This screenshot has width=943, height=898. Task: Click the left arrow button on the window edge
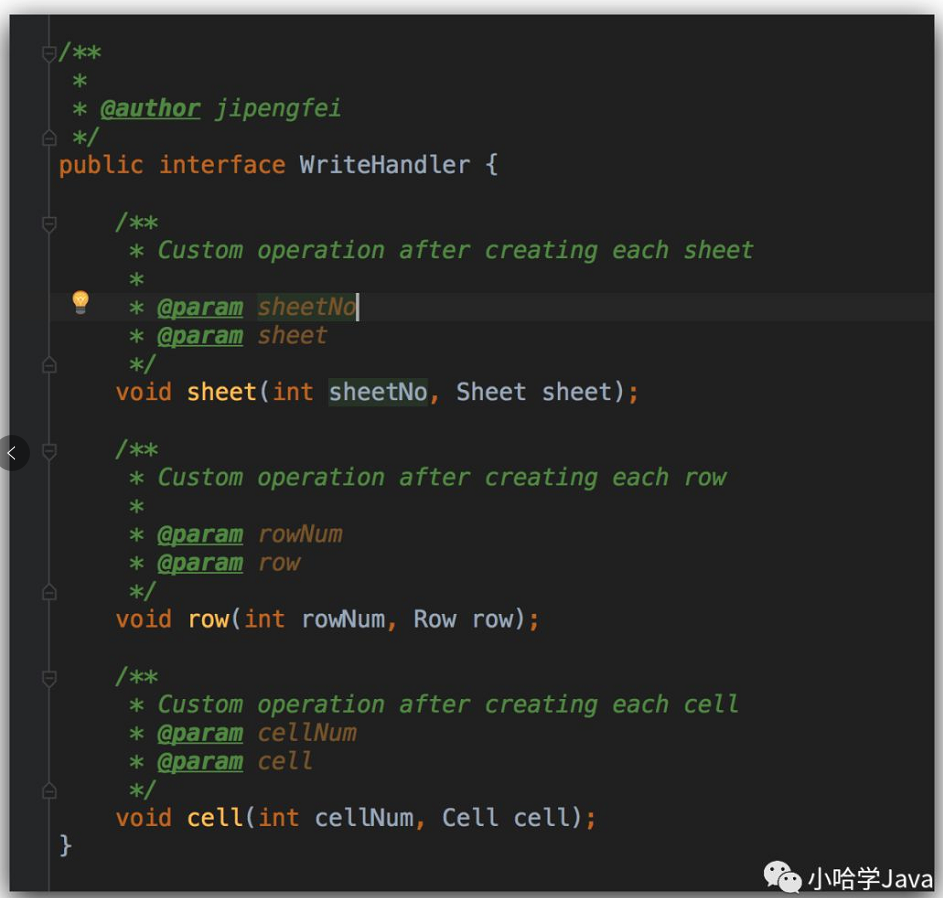pyautogui.click(x=12, y=453)
